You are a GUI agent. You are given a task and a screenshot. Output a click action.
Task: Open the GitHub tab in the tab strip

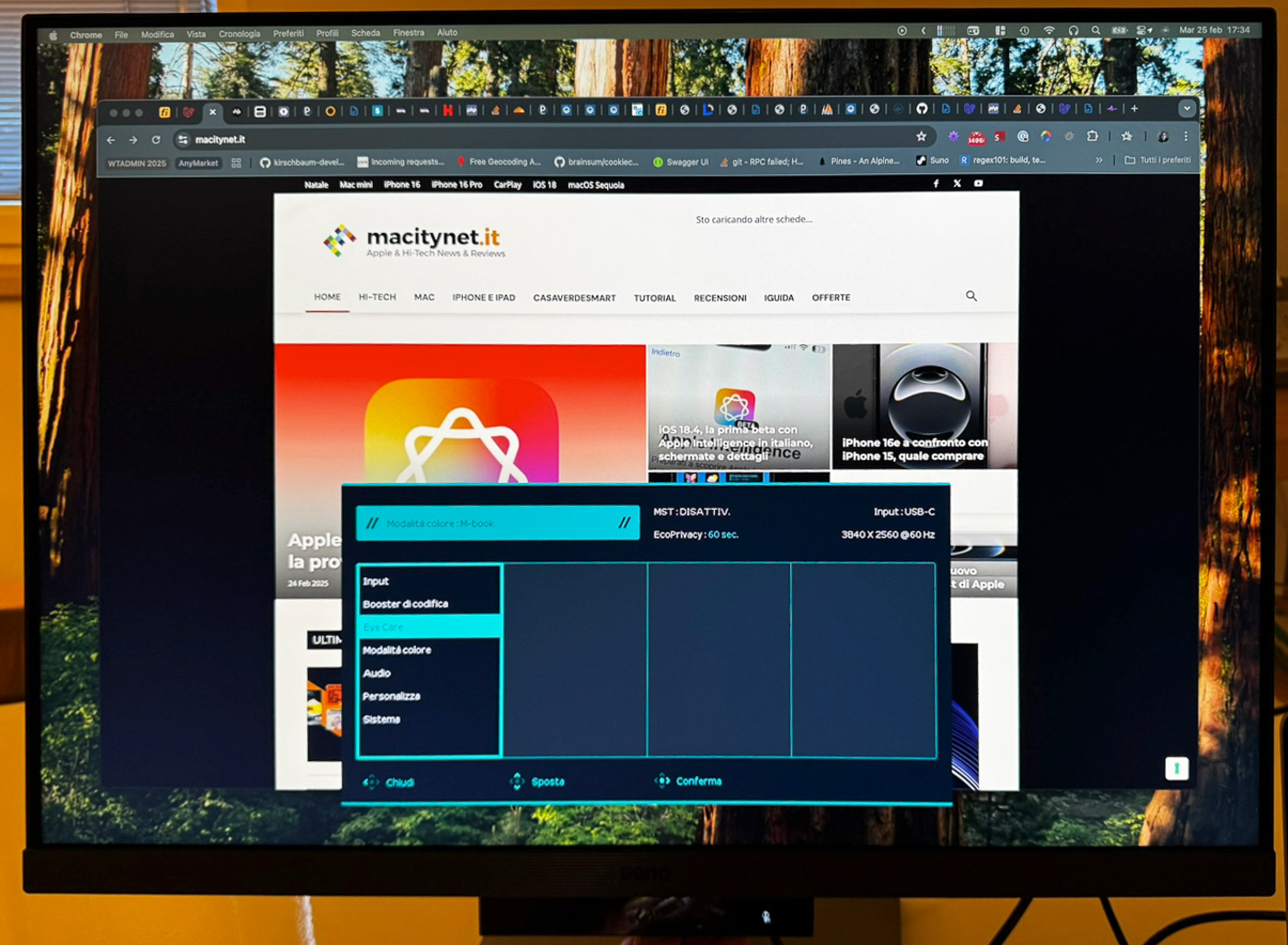[922, 109]
